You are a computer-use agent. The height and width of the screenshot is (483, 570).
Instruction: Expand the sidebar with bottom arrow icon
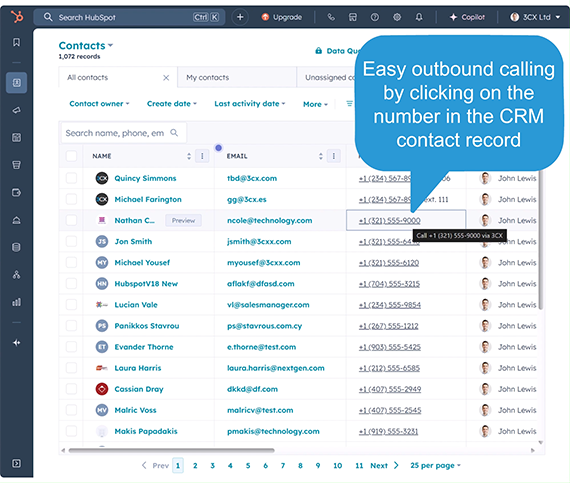(x=16, y=463)
